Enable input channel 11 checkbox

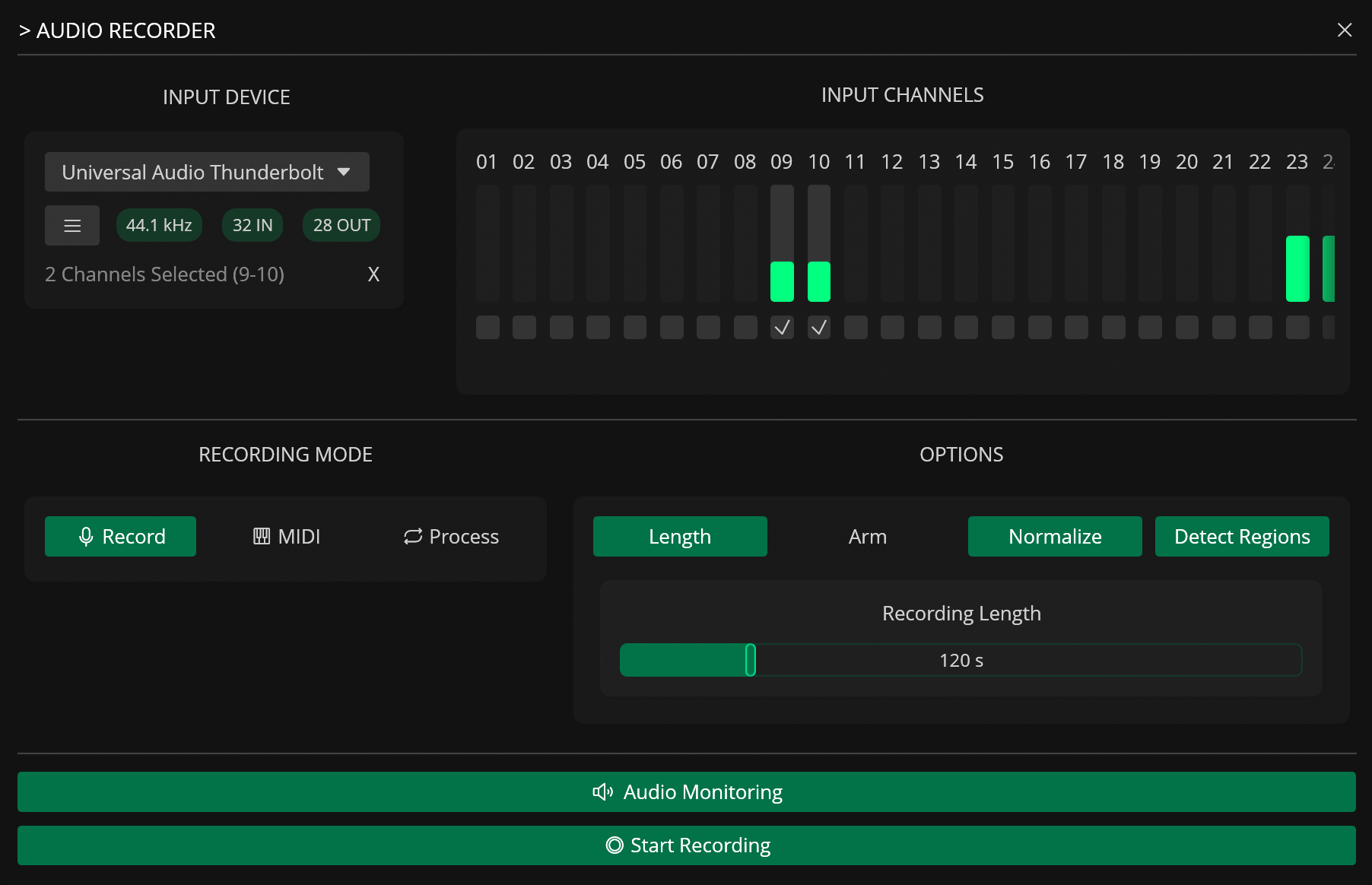pyautogui.click(x=856, y=328)
